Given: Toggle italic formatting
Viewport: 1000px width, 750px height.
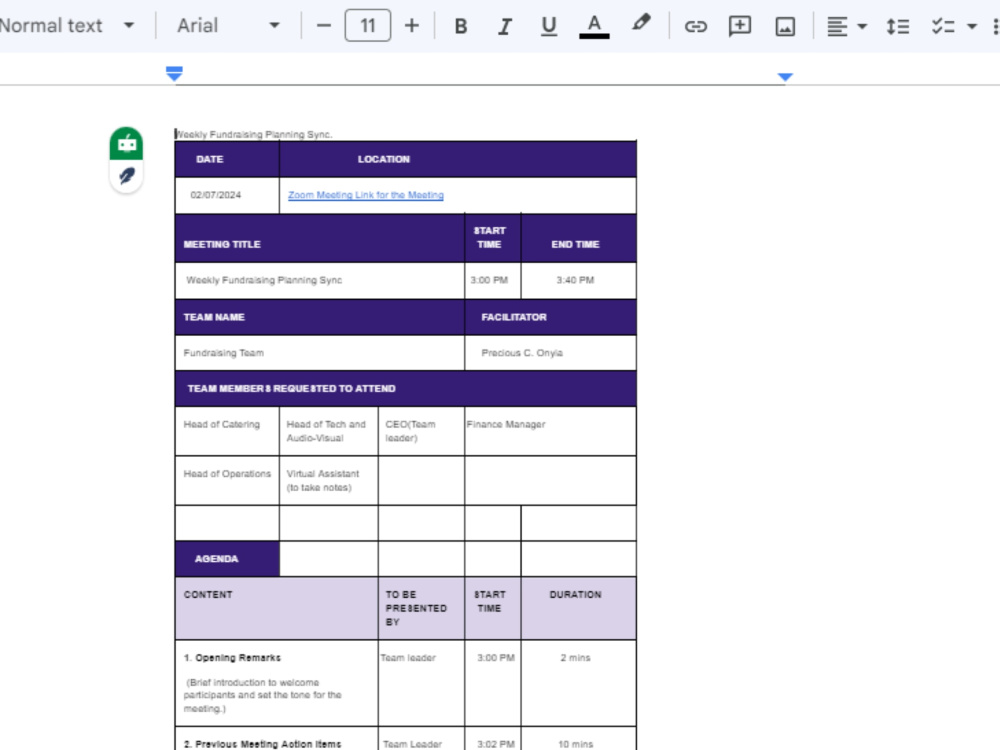Looking at the screenshot, I should tap(504, 26).
